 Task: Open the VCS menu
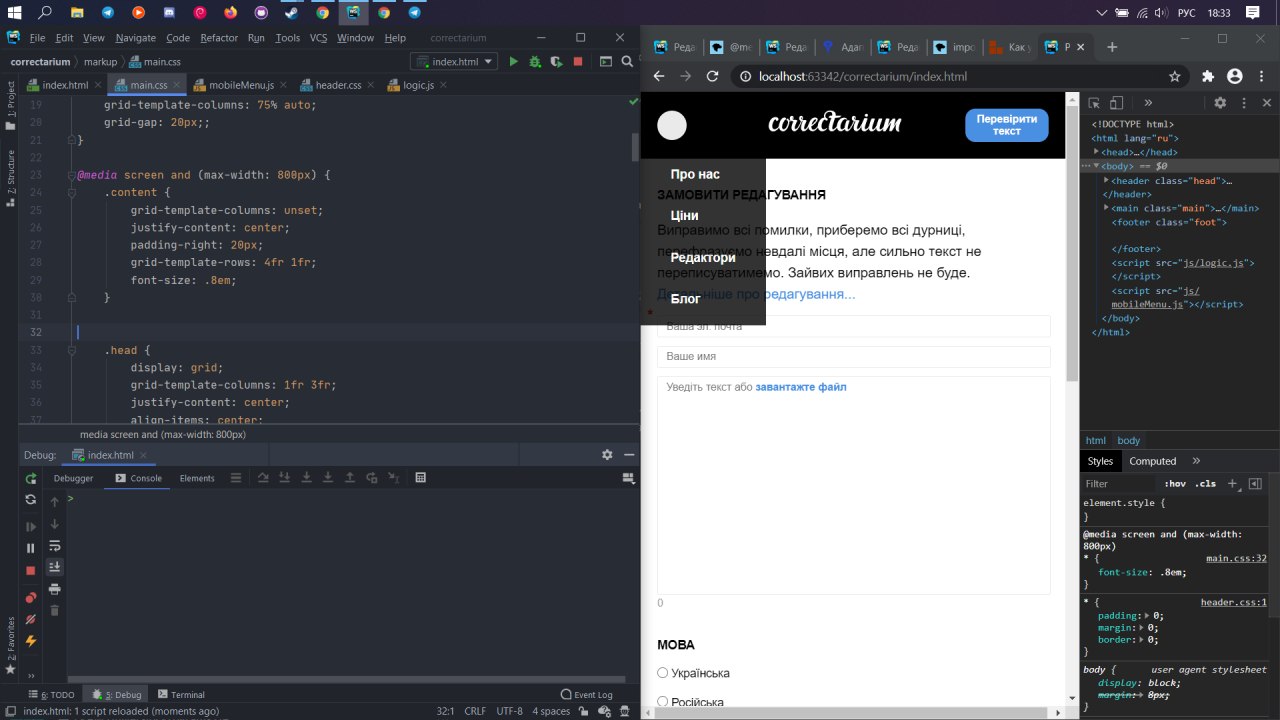(318, 38)
